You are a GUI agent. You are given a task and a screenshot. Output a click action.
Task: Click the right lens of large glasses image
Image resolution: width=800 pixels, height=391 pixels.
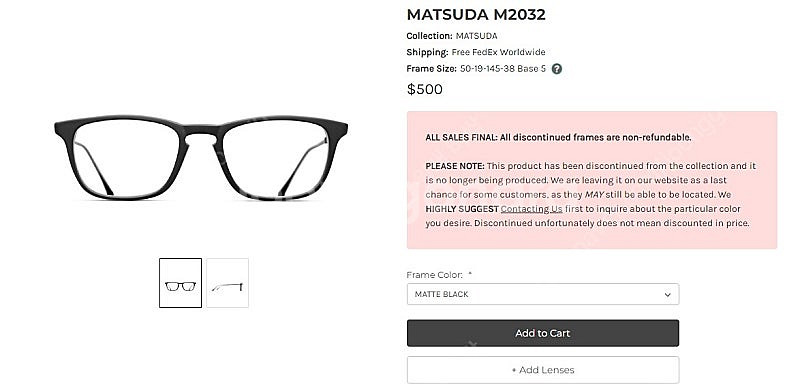tap(277, 158)
